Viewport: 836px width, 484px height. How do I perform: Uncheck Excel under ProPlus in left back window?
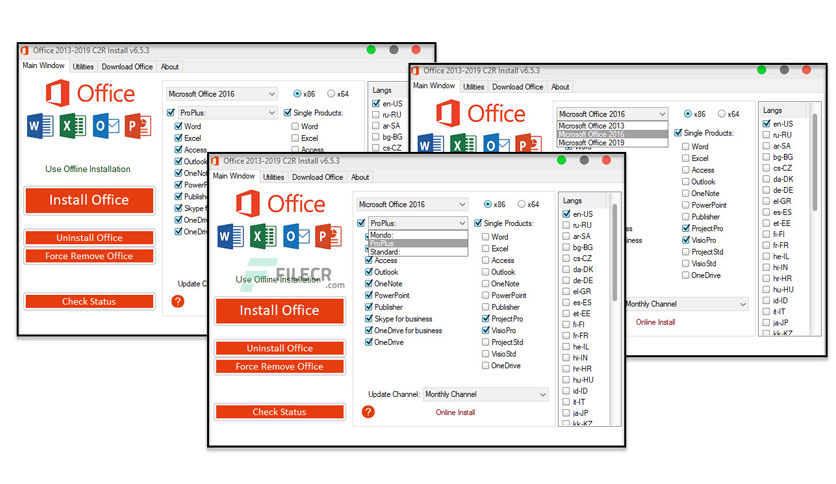coord(179,138)
